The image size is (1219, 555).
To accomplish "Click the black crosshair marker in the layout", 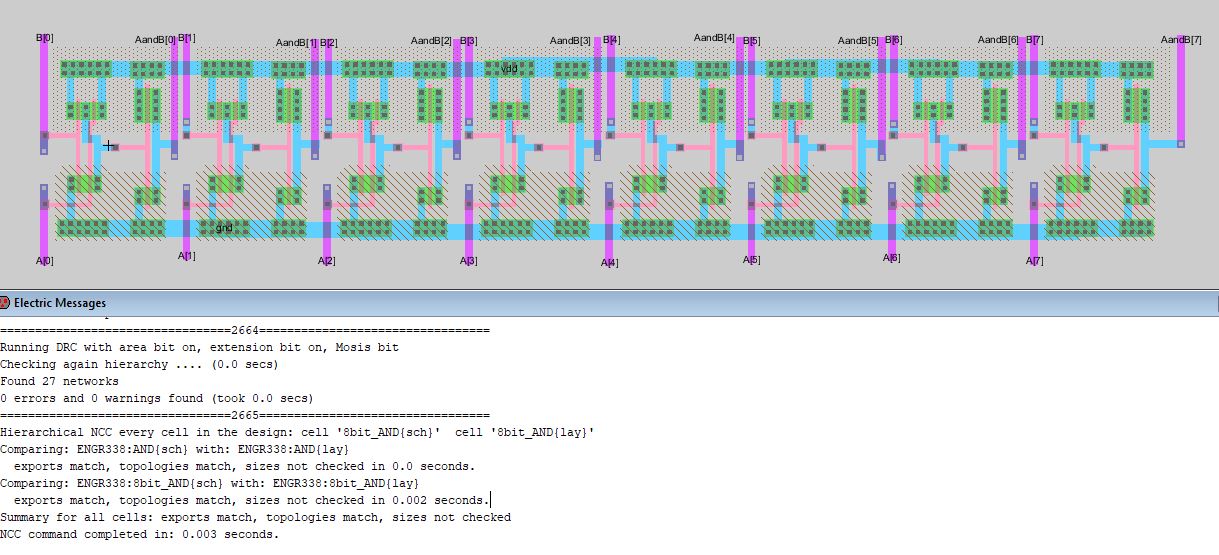I will (x=108, y=146).
